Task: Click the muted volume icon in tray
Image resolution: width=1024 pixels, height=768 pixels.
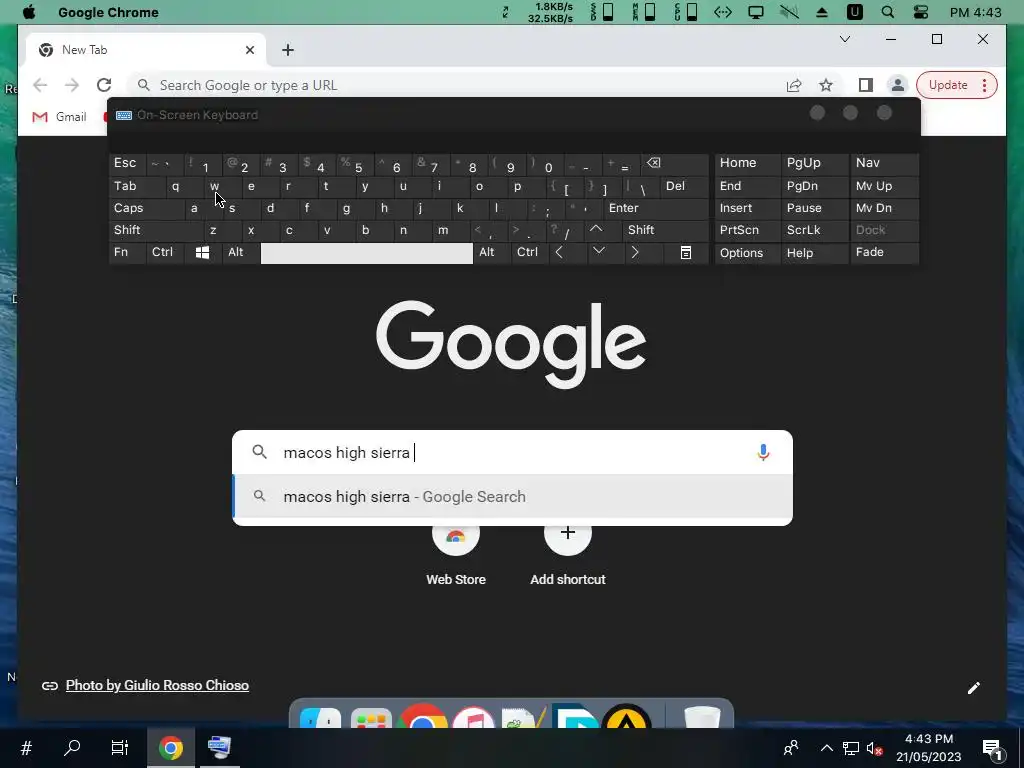Action: (874, 748)
